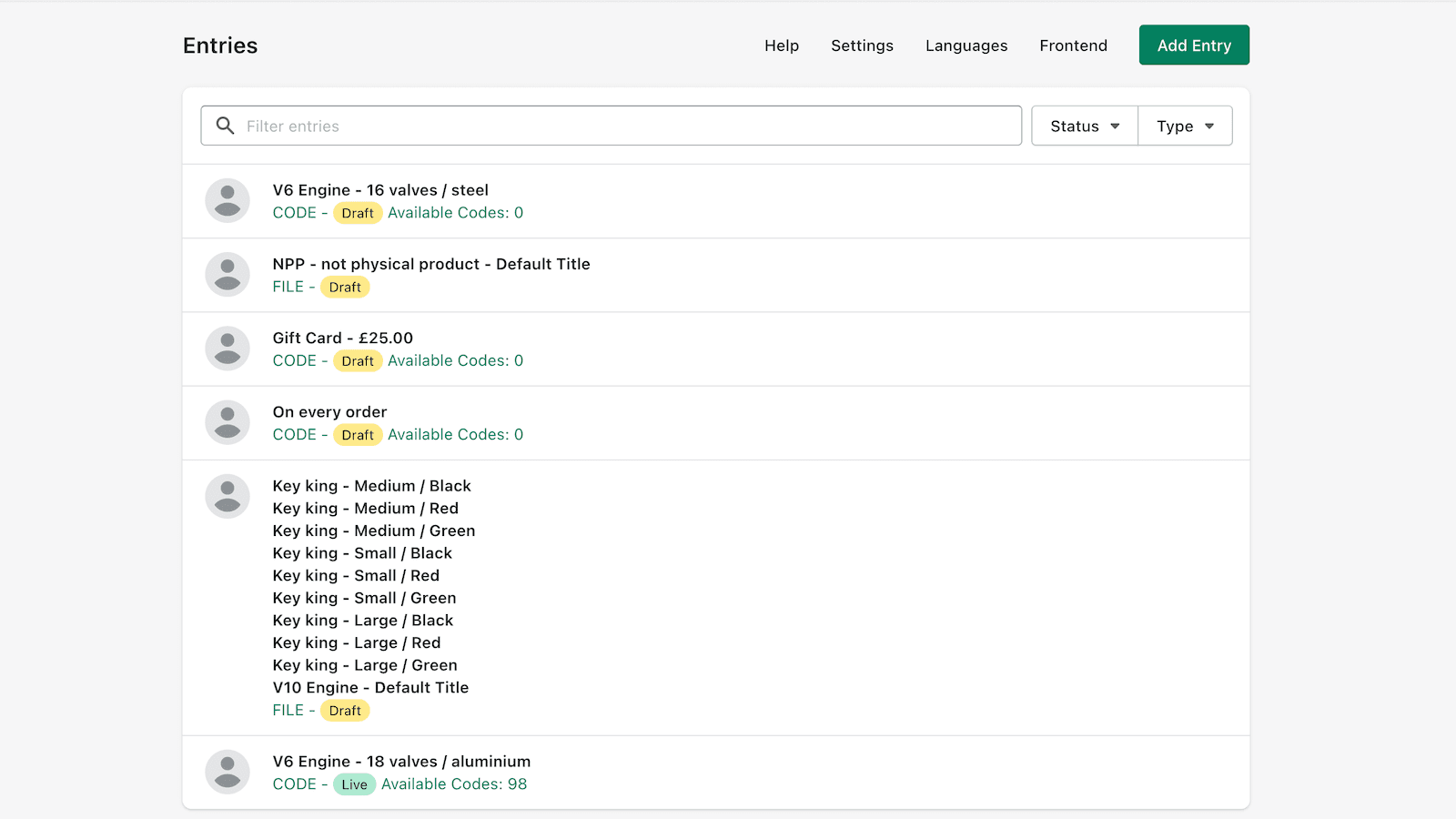Click the Gift Card entry avatar icon
Viewport: 1456px width, 819px height.
click(x=227, y=349)
